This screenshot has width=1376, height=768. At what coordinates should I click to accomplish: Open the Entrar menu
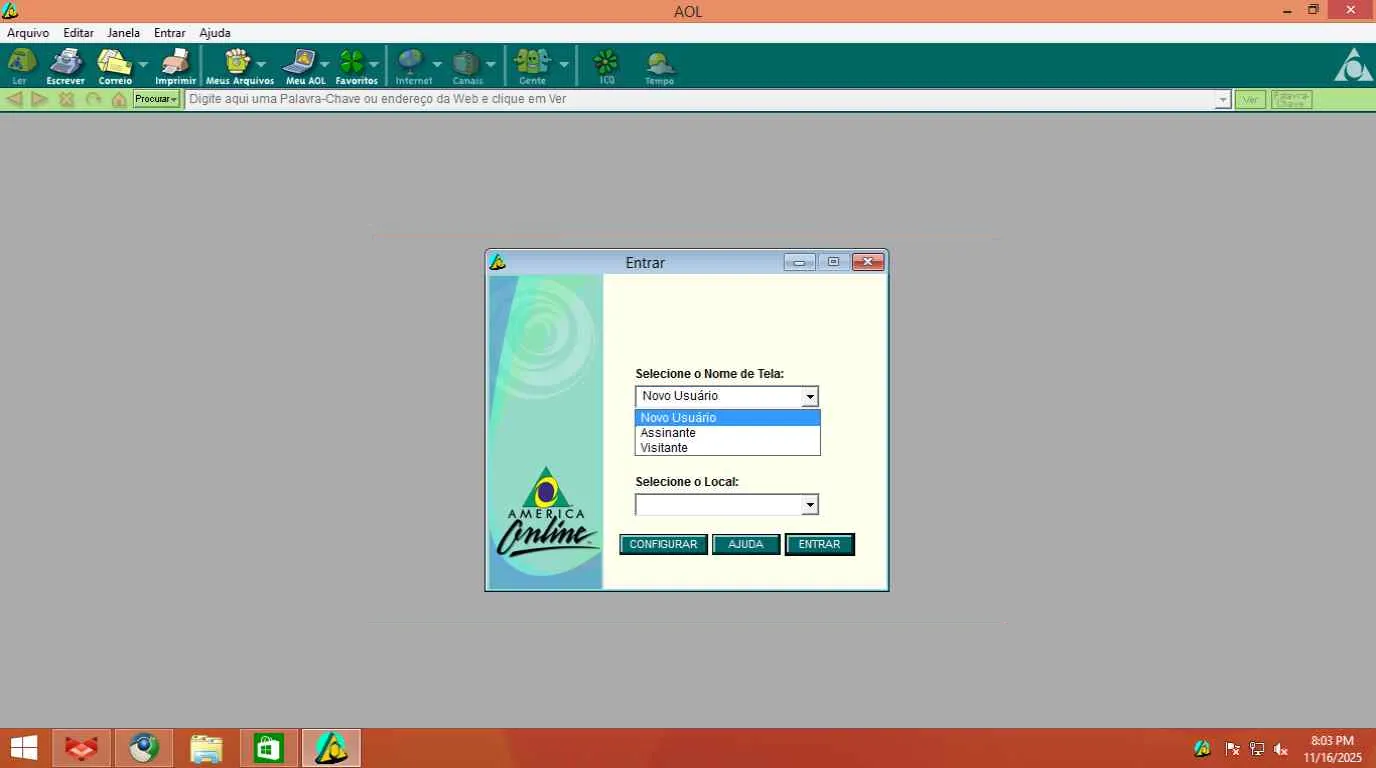pyautogui.click(x=170, y=33)
